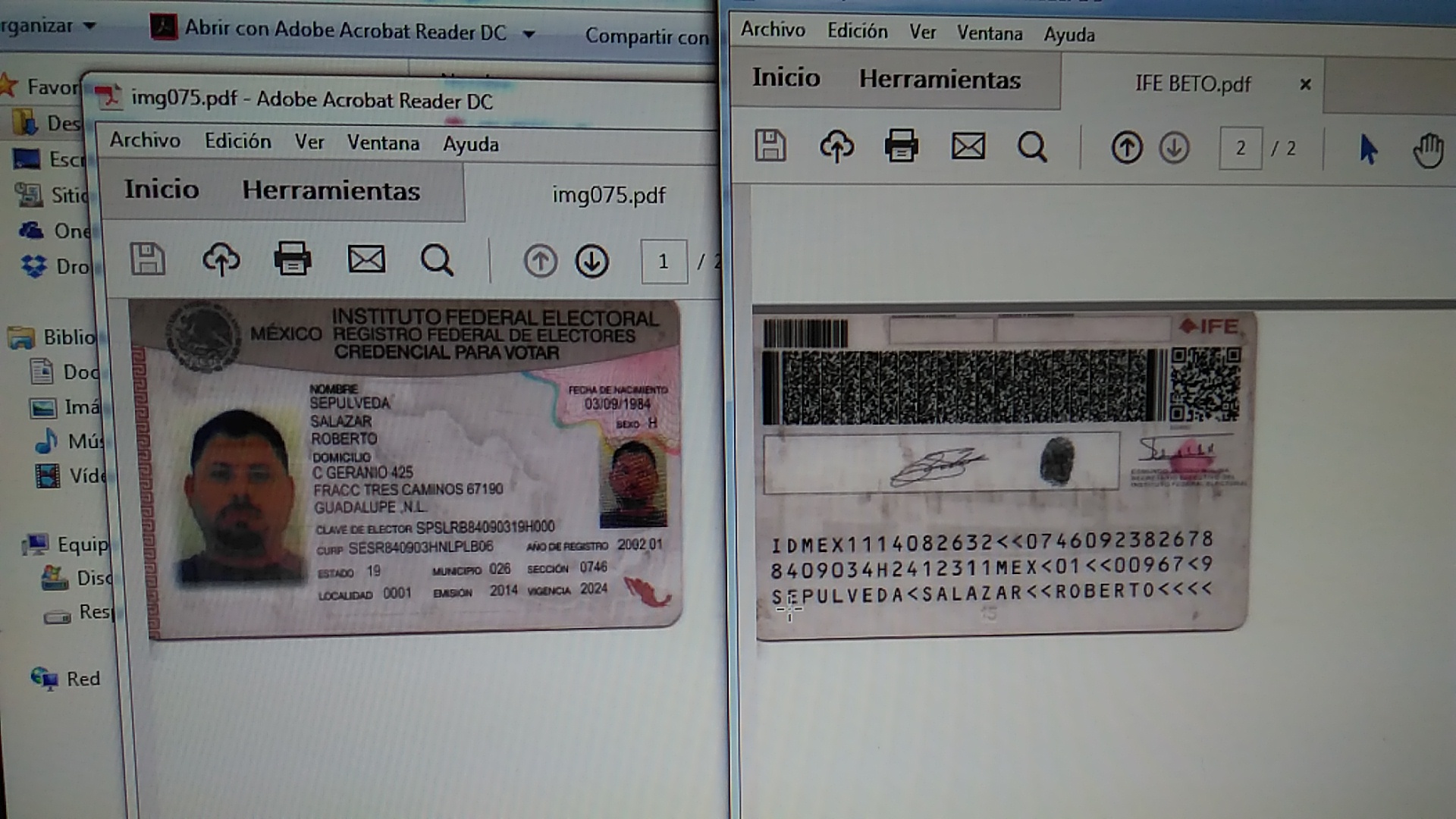Select the hand pan tool

tap(1428, 150)
